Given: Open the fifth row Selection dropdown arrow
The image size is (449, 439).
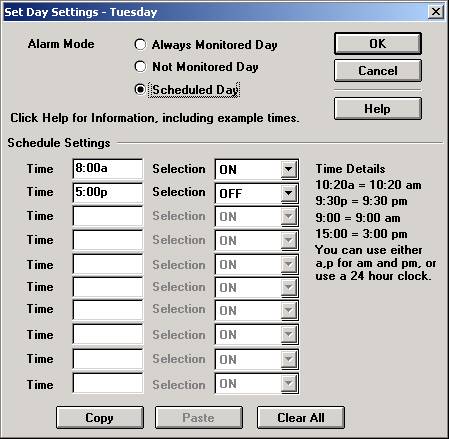Looking at the screenshot, I should (x=289, y=264).
